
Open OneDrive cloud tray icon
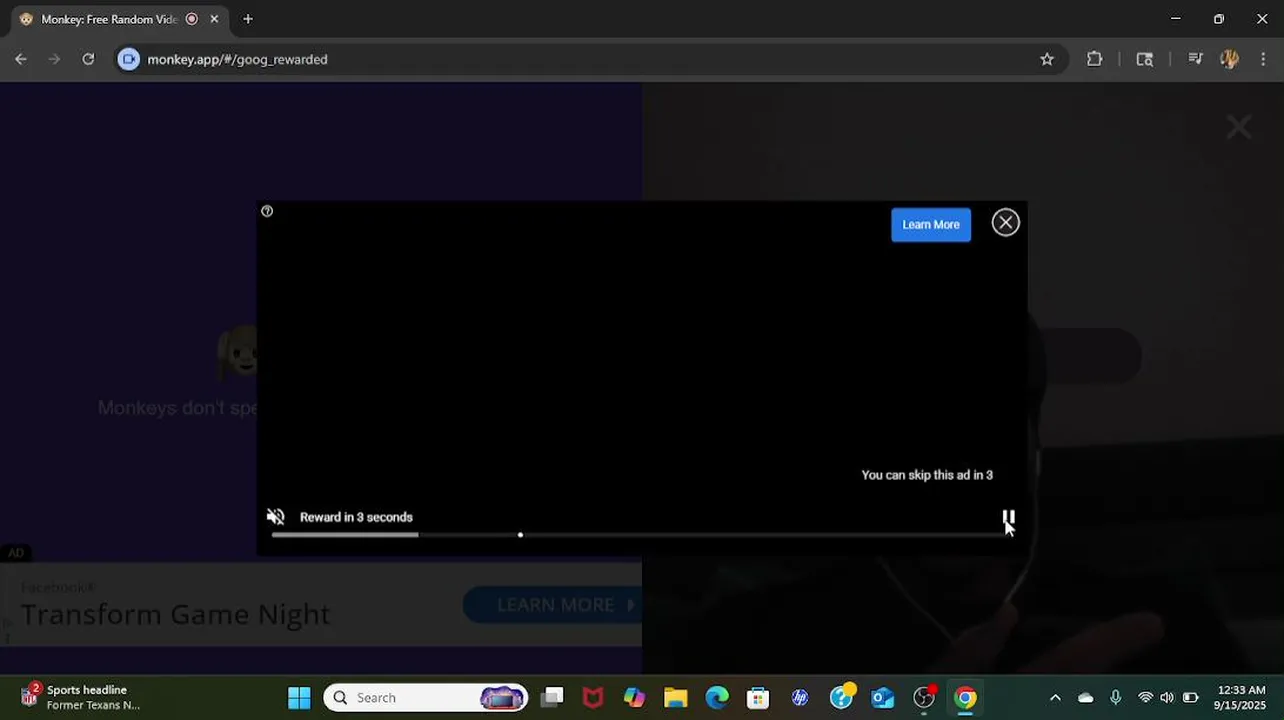(1086, 698)
